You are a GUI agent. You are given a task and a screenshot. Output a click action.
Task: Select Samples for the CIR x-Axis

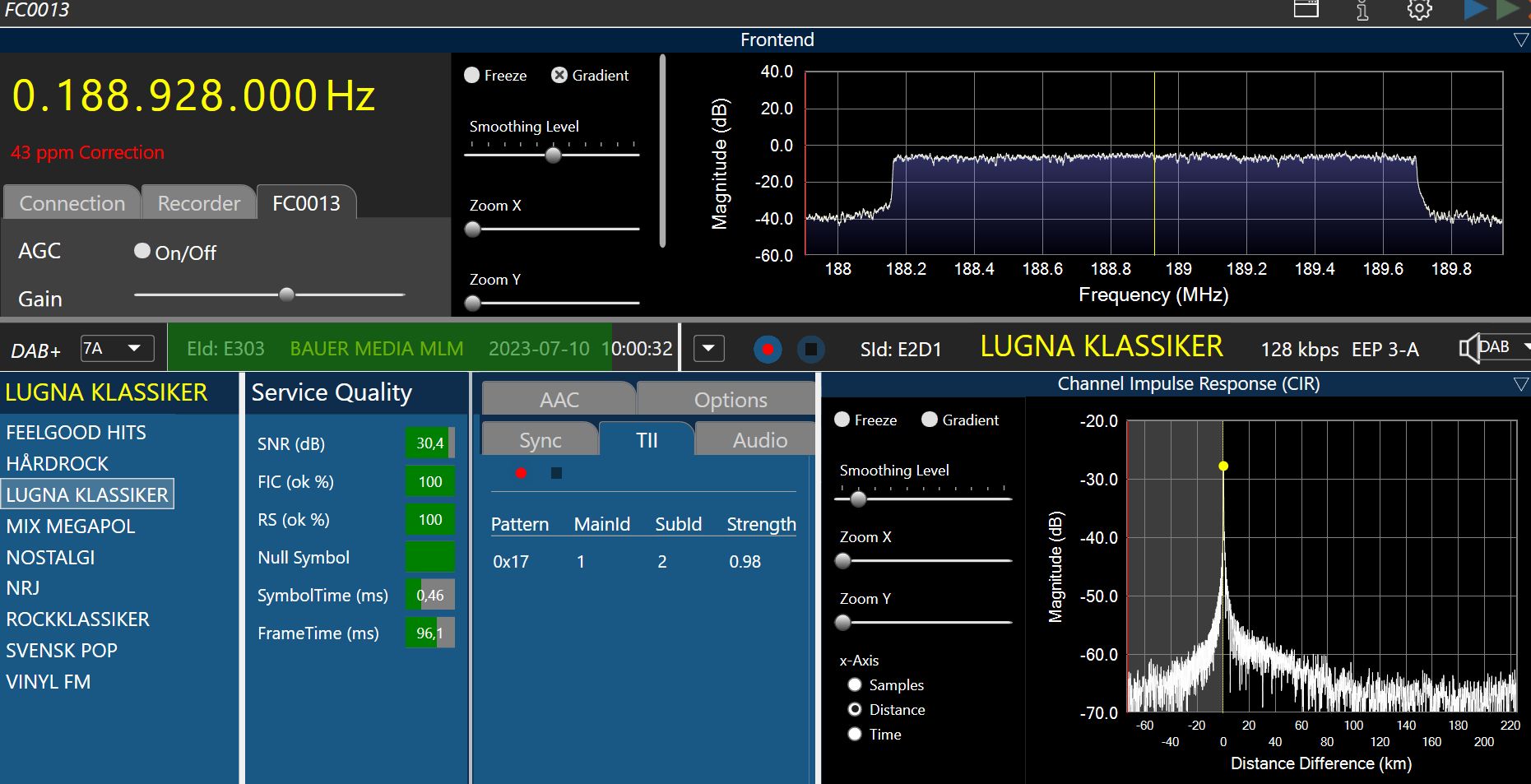(x=855, y=684)
